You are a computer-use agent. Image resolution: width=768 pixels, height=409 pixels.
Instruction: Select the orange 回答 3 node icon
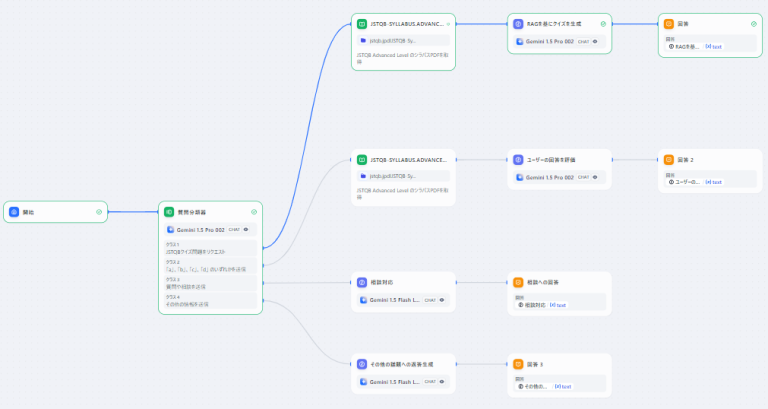click(x=518, y=364)
